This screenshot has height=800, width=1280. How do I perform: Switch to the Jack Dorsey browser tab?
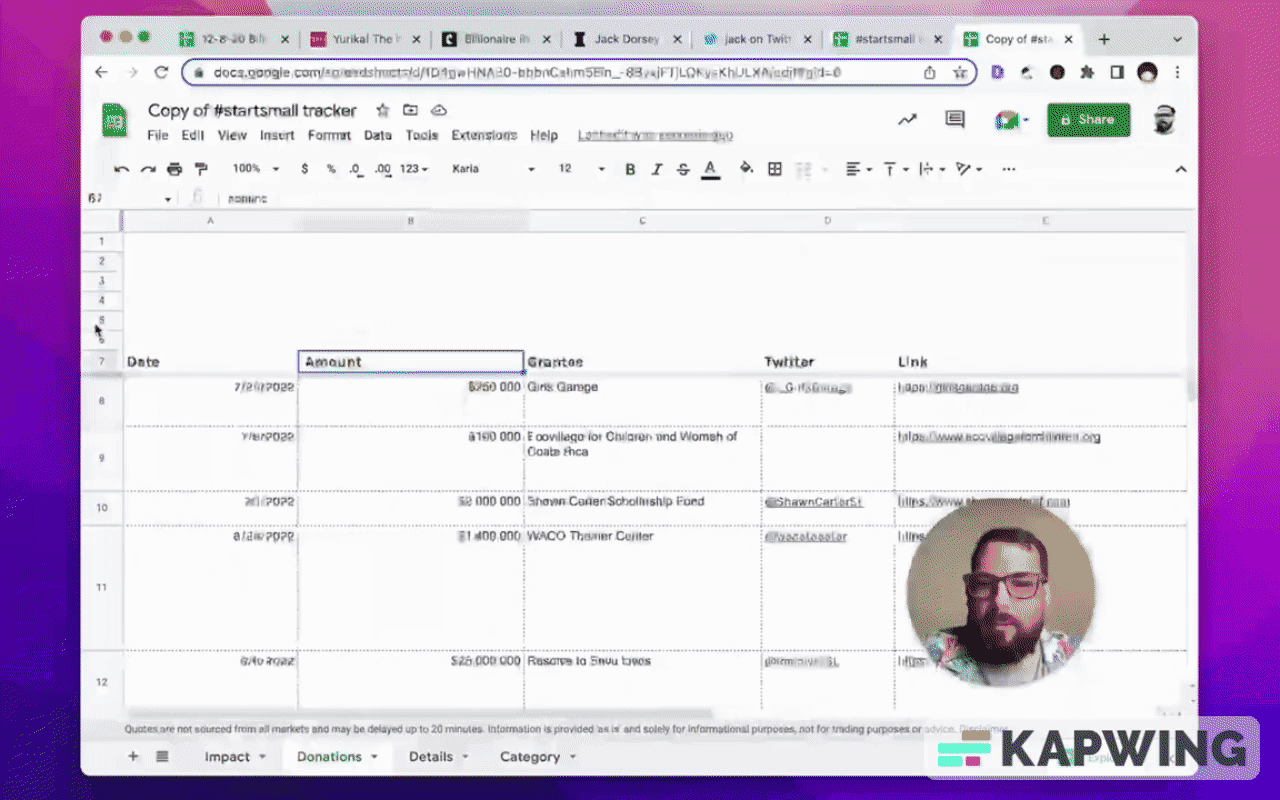pyautogui.click(x=628, y=40)
